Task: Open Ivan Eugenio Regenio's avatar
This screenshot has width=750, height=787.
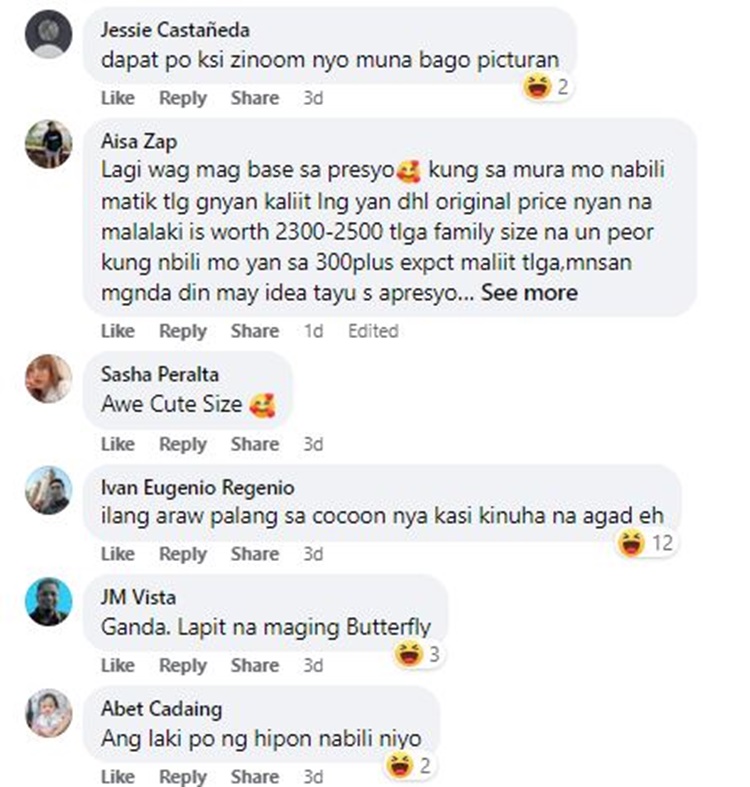Action: coord(49,490)
